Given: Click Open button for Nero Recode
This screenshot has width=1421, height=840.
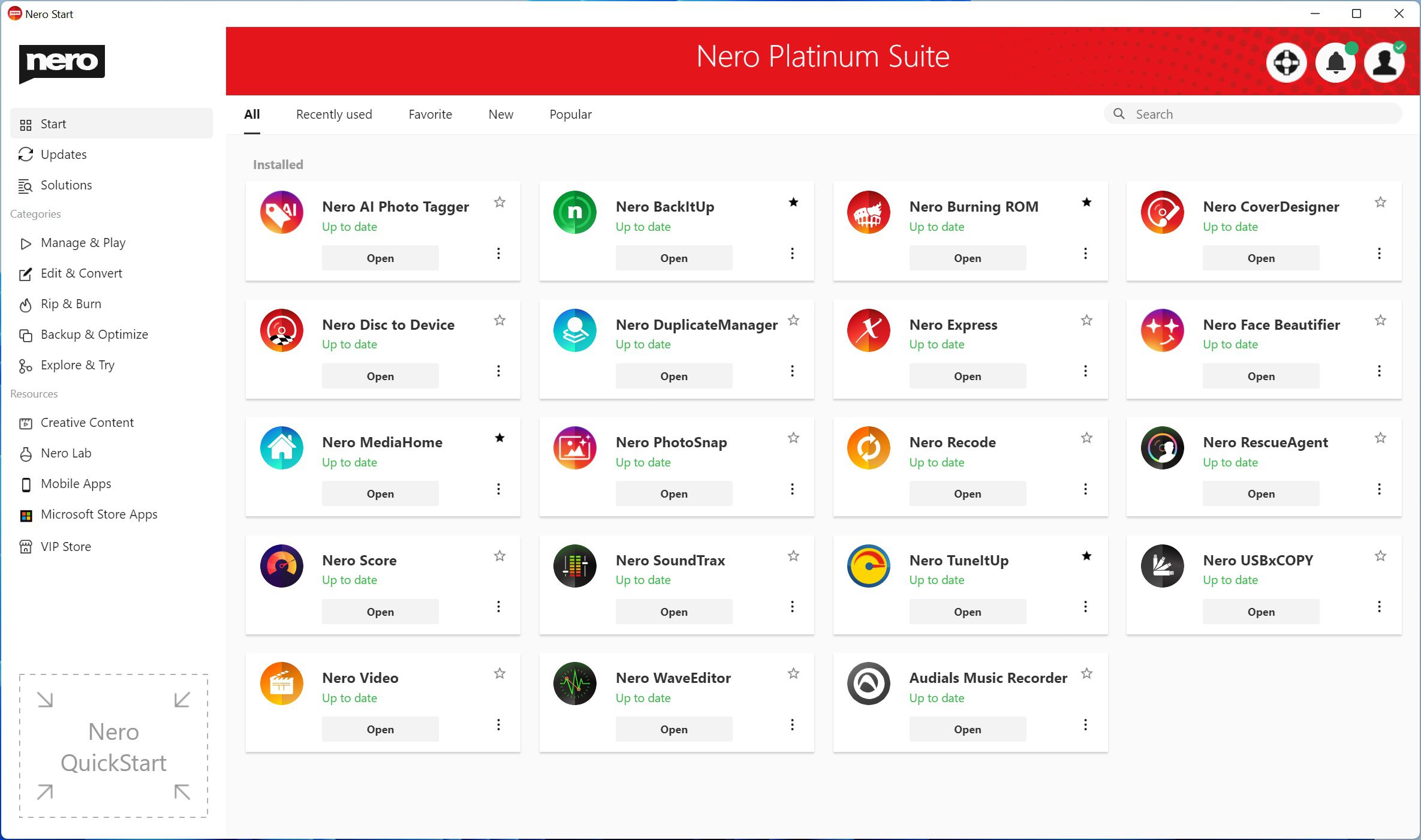Looking at the screenshot, I should [x=966, y=493].
